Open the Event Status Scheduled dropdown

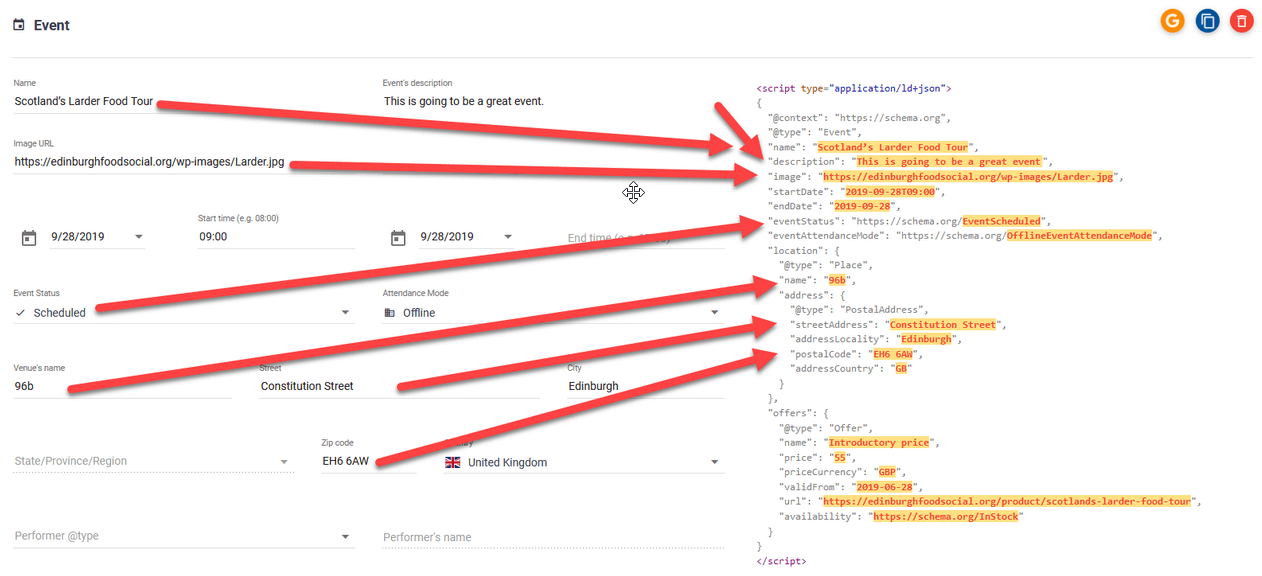(184, 312)
